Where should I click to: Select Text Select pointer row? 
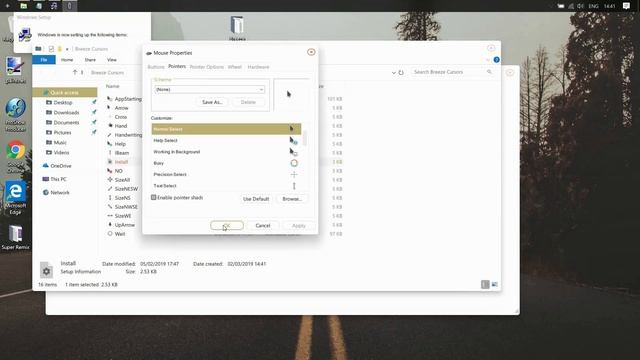point(226,186)
